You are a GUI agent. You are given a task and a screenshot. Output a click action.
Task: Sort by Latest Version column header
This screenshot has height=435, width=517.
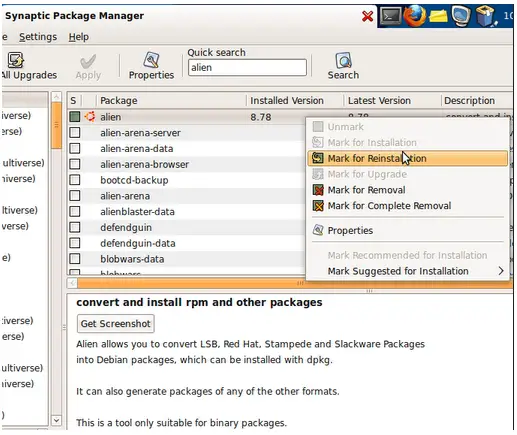(x=392, y=100)
